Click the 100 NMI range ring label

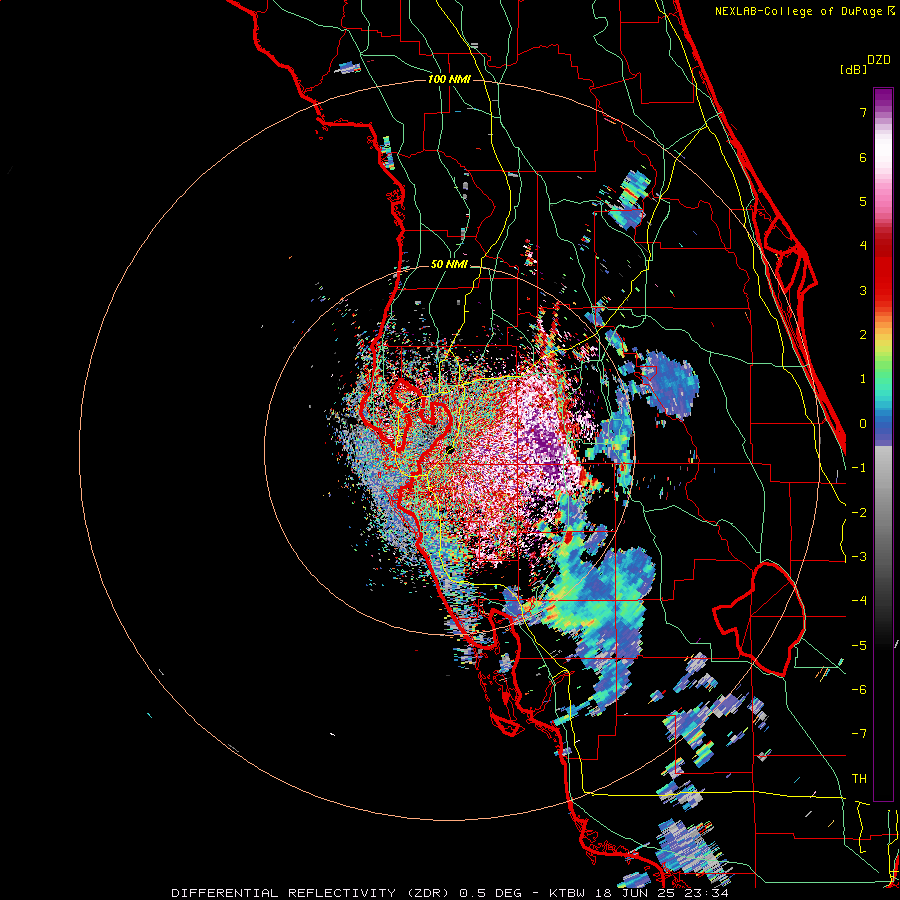449,79
